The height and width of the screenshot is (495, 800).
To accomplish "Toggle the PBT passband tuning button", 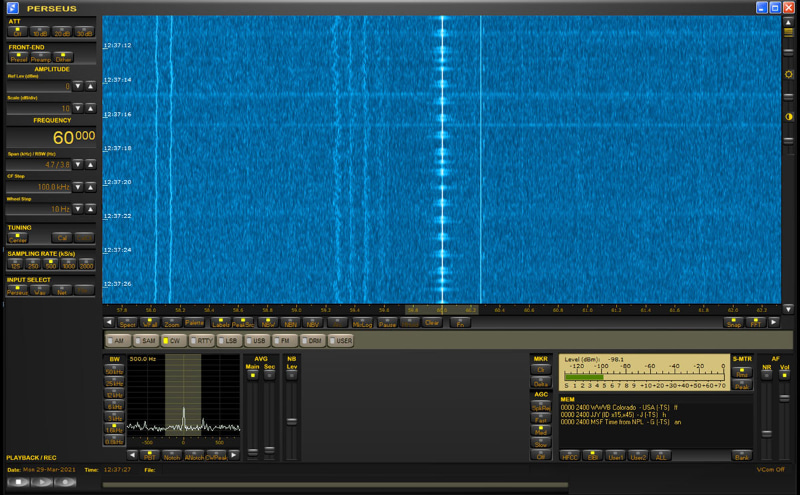I will (x=149, y=456).
